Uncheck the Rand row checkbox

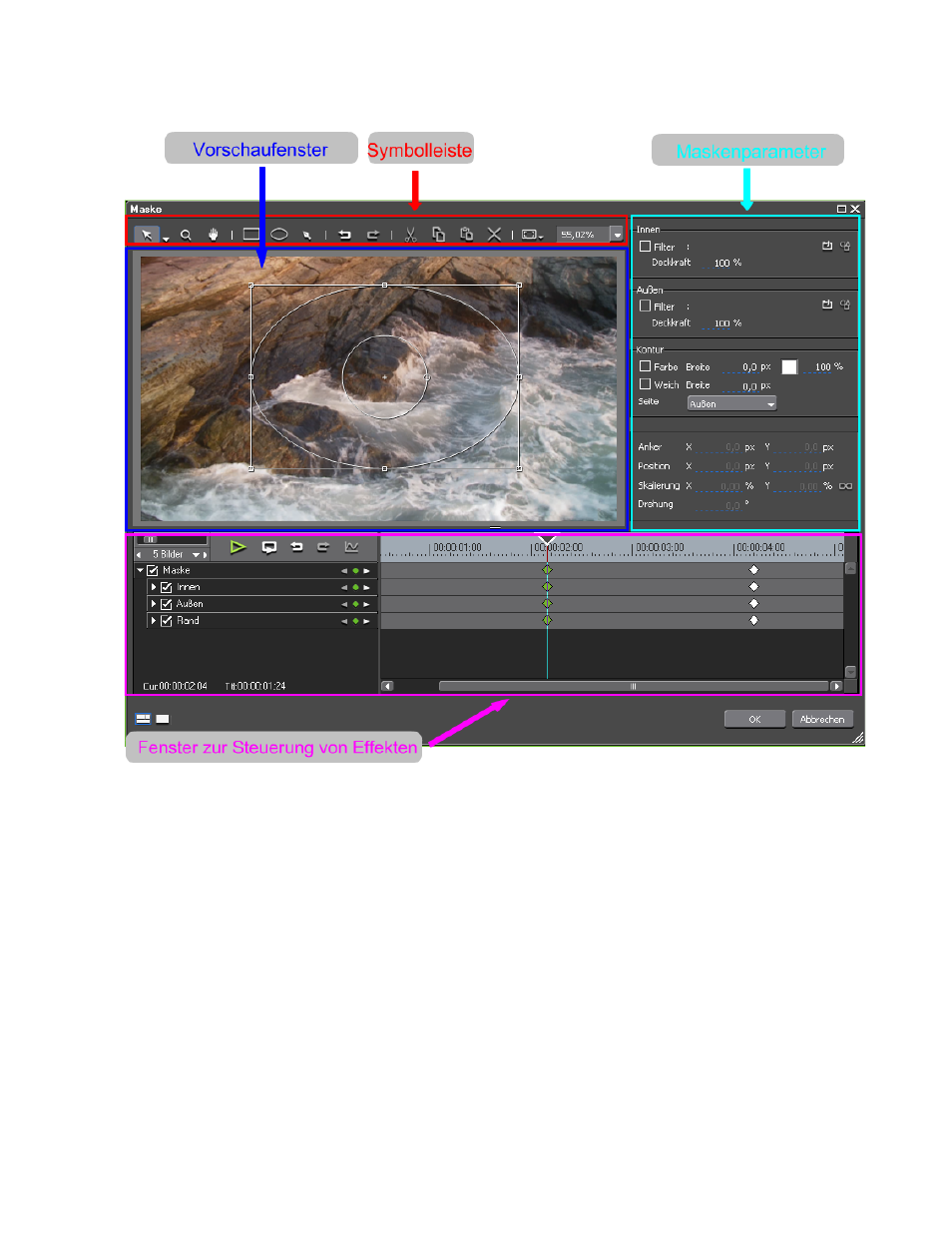coord(167,620)
